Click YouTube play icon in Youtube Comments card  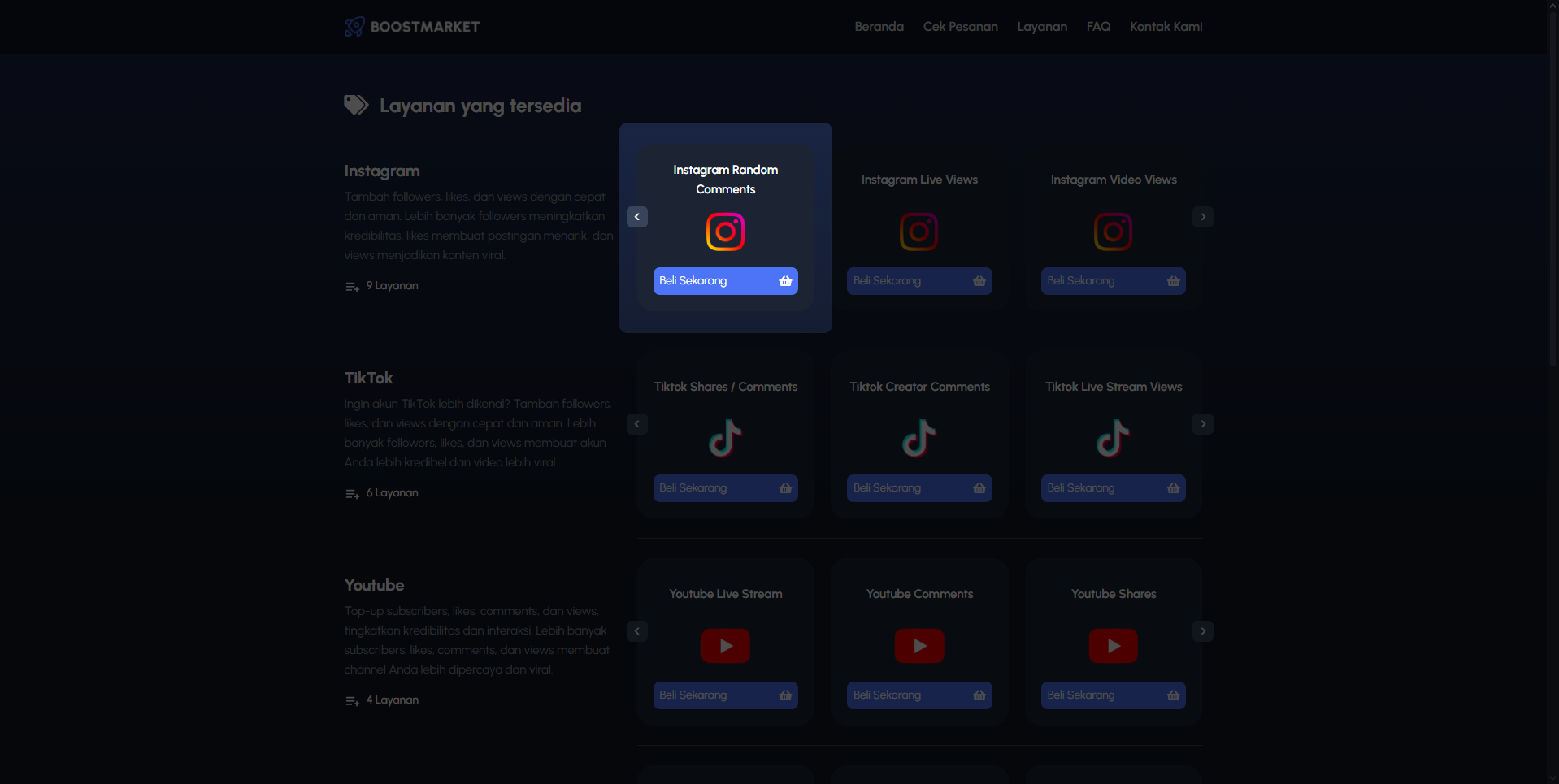[919, 646]
